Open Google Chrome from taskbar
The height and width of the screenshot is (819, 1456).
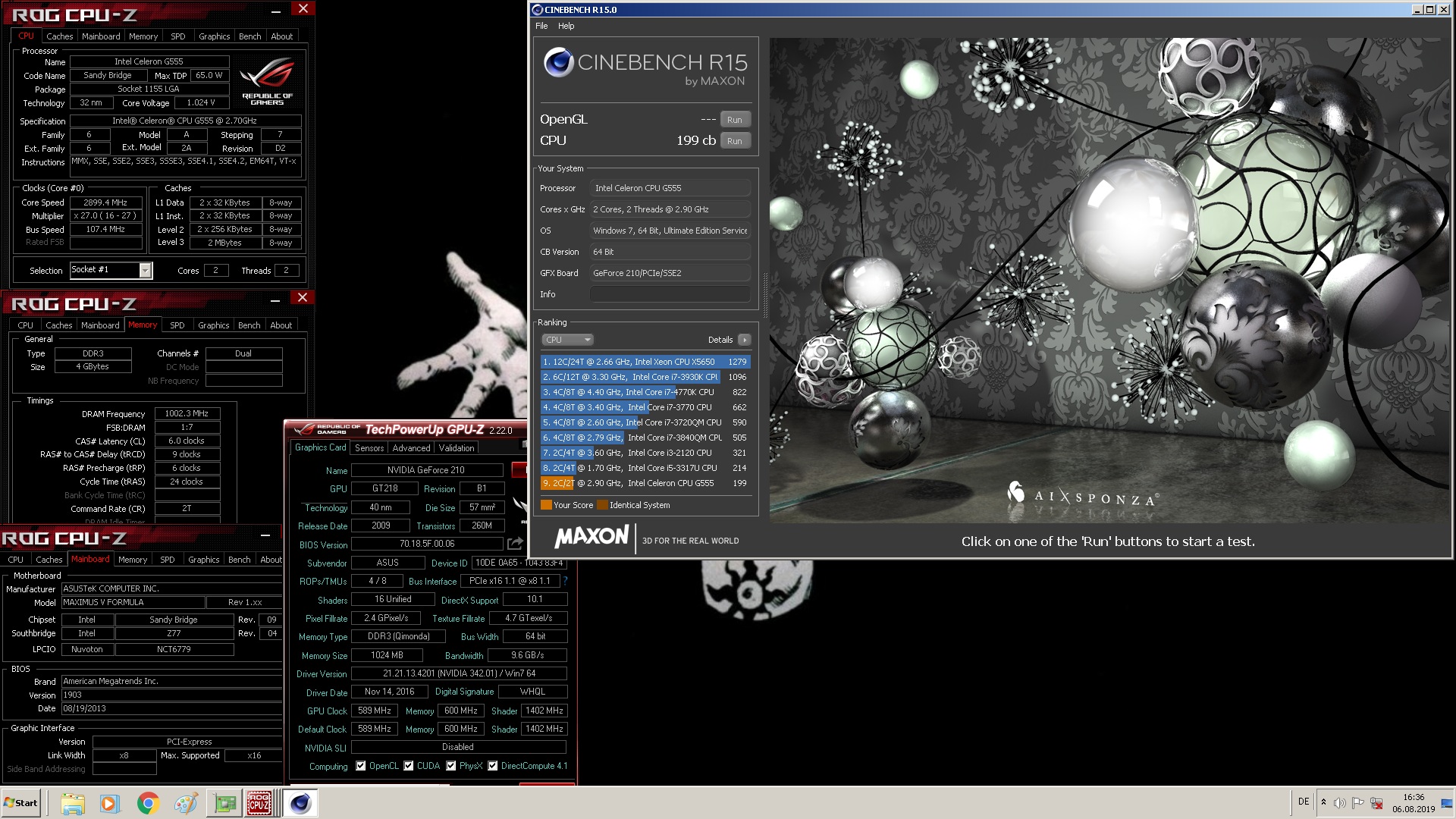pos(148,803)
